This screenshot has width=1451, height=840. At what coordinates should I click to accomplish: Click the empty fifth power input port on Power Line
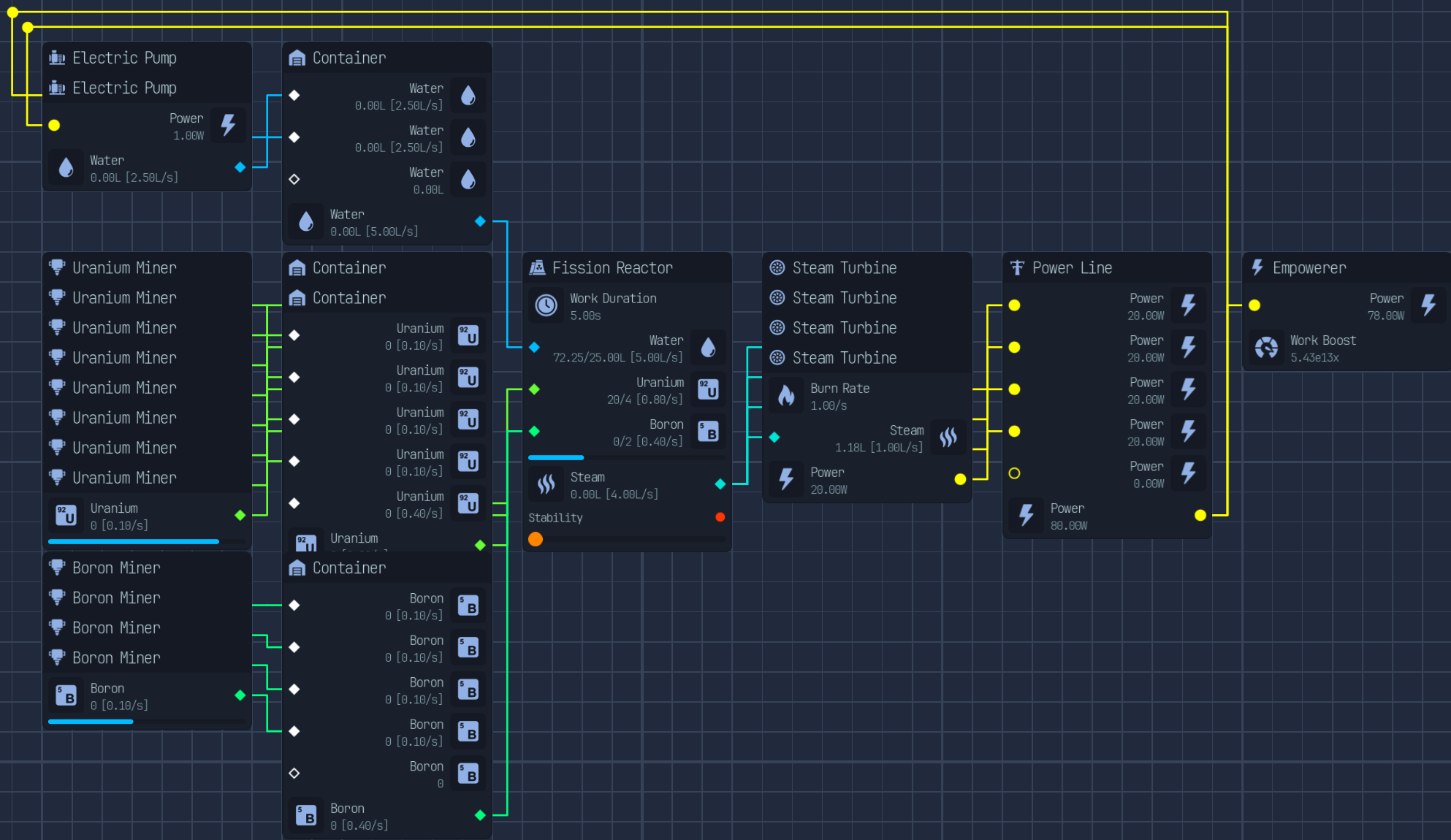(1014, 473)
